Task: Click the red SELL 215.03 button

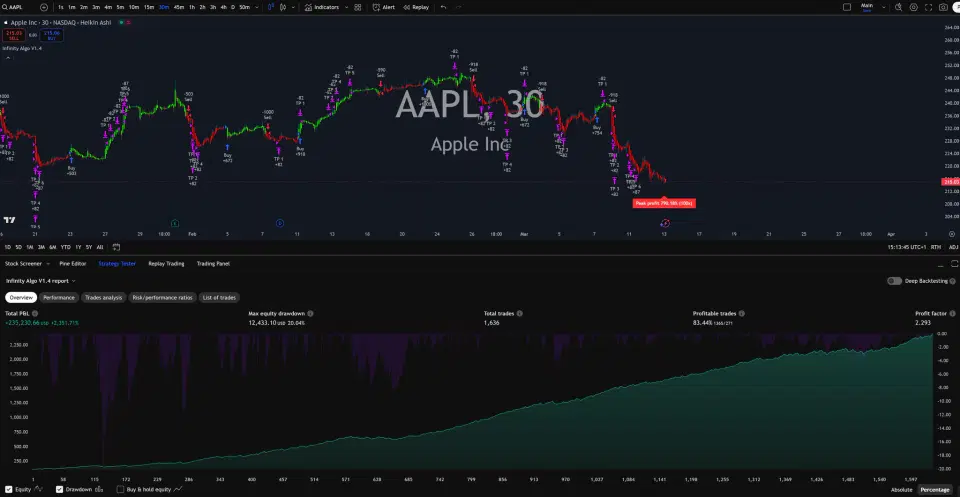Action: tap(13, 35)
